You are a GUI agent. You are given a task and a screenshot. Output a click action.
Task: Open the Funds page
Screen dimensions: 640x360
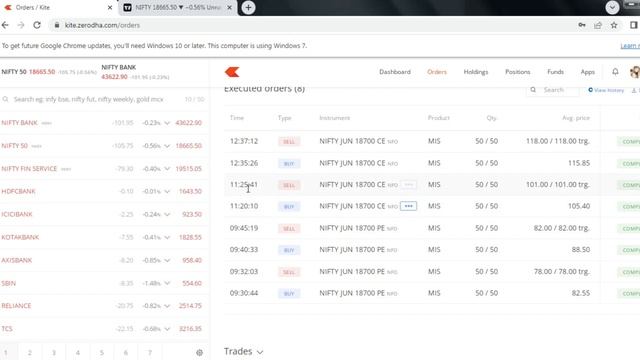coord(555,72)
